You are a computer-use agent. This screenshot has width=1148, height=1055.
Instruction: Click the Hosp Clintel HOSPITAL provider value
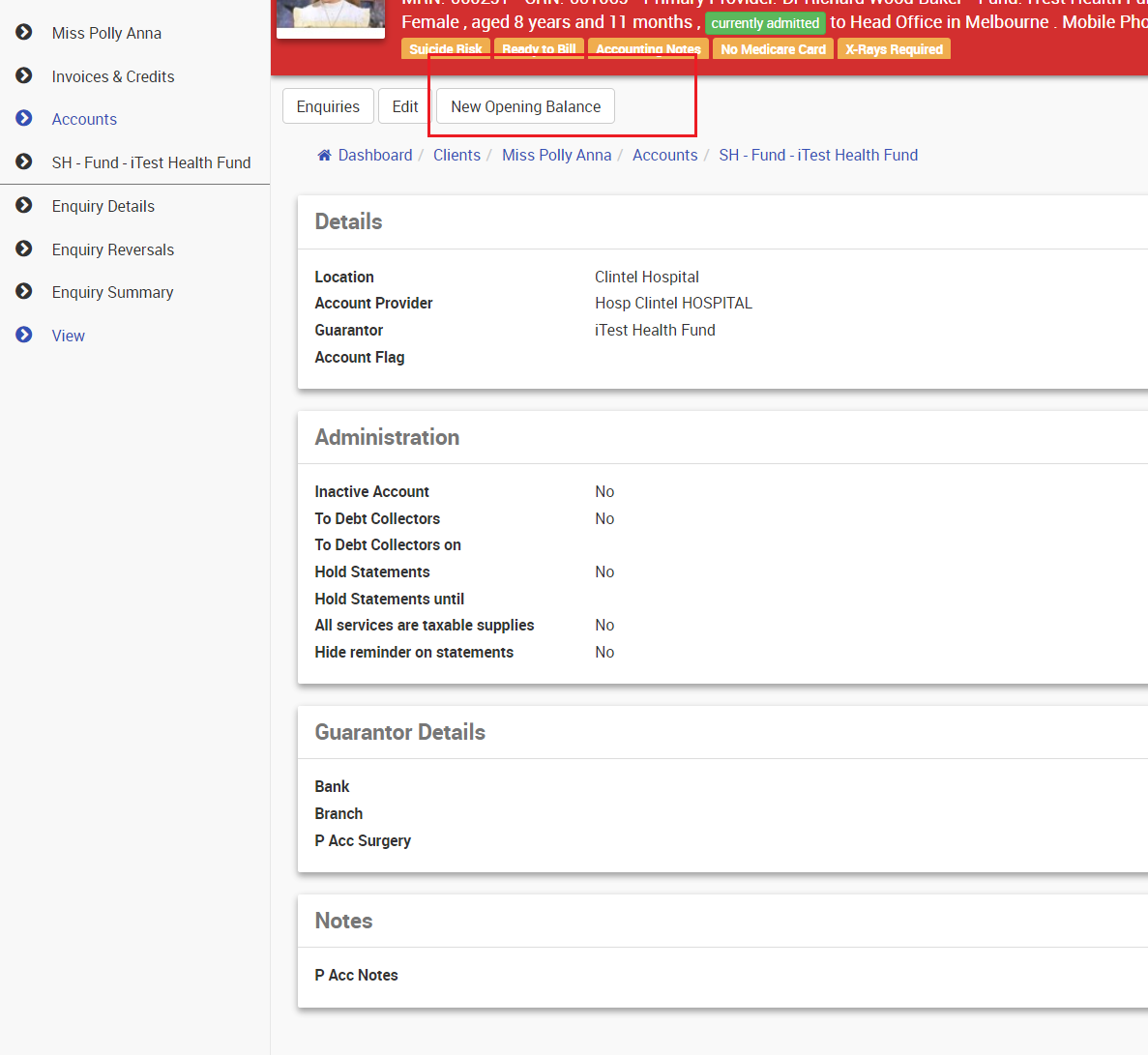coord(673,303)
